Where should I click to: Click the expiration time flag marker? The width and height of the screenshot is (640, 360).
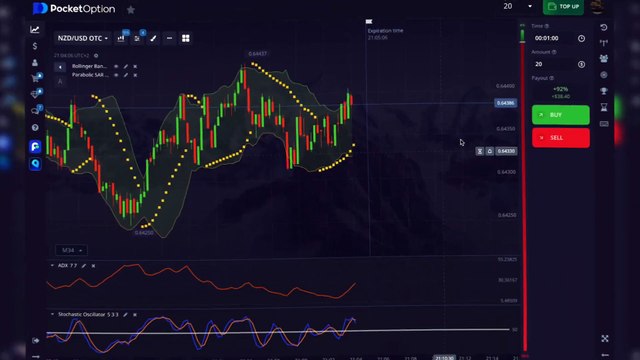coord(369,22)
